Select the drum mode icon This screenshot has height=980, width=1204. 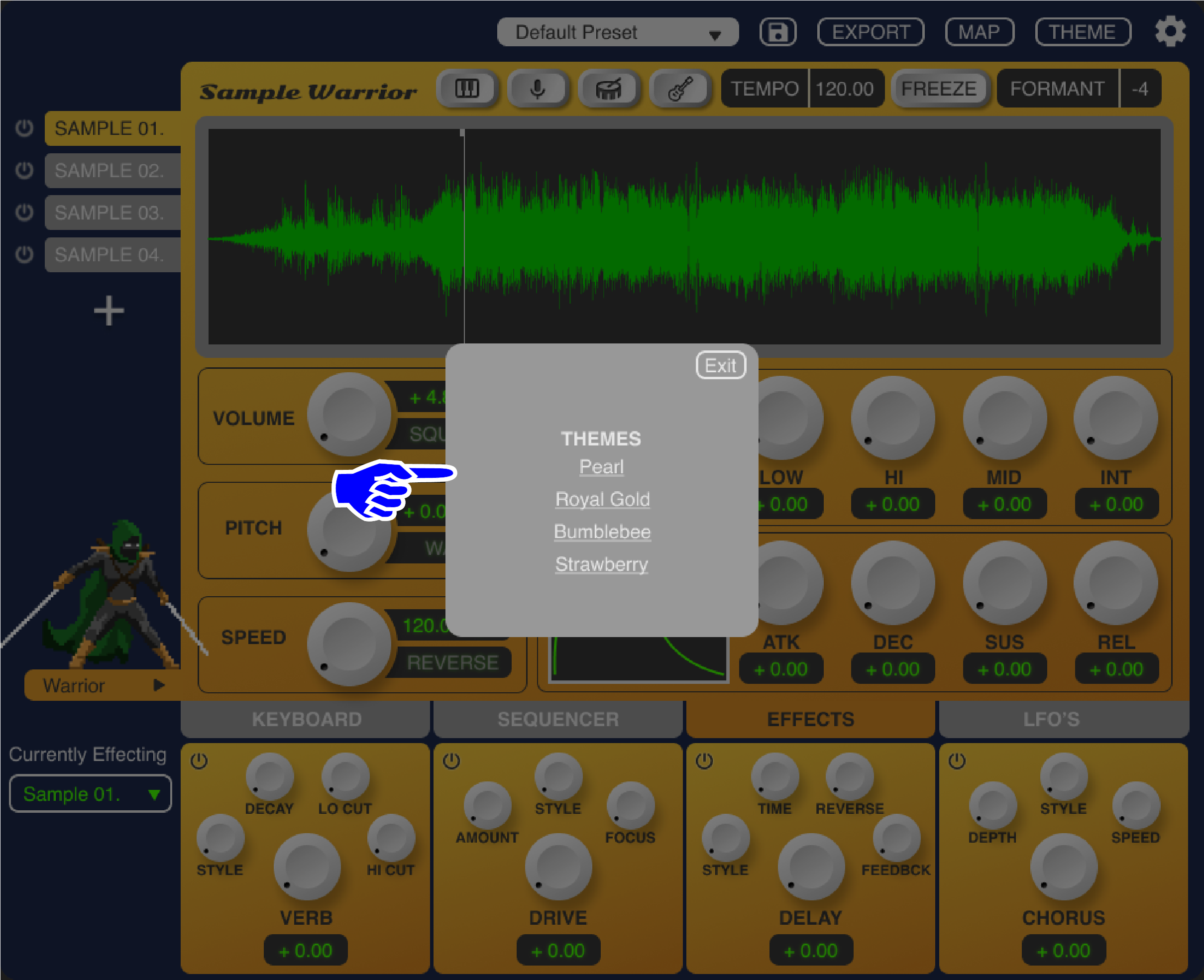pyautogui.click(x=609, y=89)
